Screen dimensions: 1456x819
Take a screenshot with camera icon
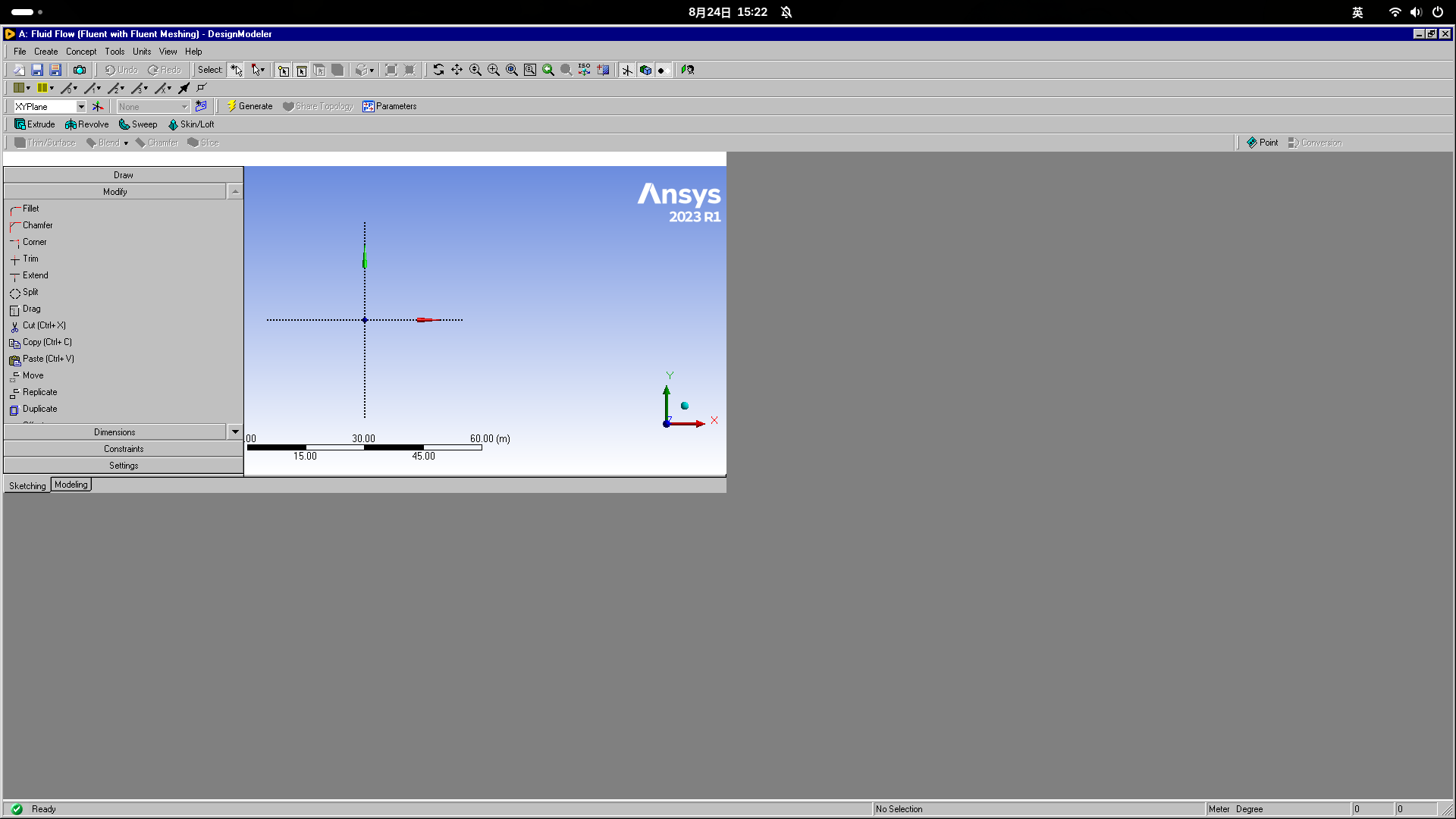(80, 70)
